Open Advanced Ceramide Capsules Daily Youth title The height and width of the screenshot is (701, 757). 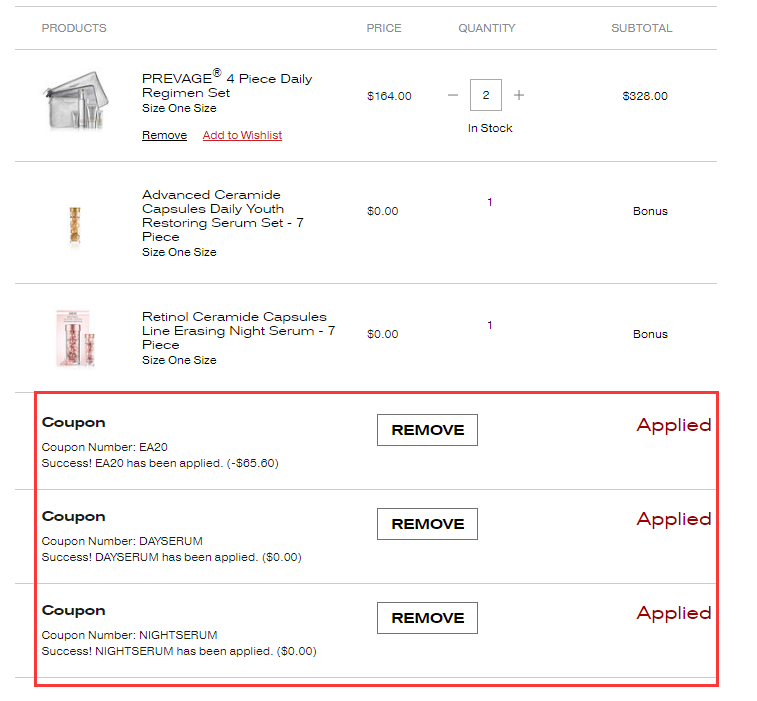(223, 215)
